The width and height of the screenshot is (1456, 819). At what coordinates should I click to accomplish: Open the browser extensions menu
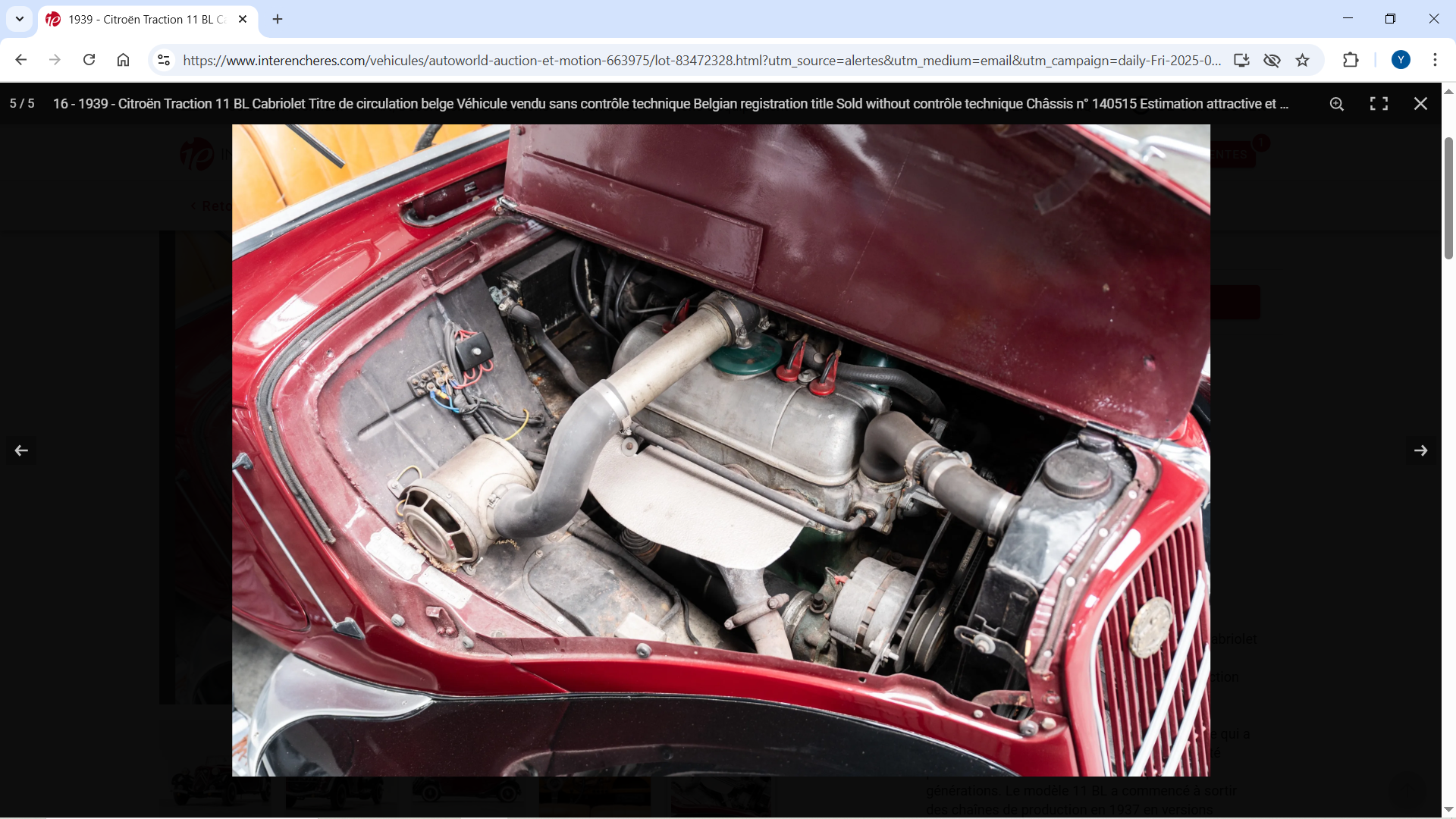(x=1351, y=61)
